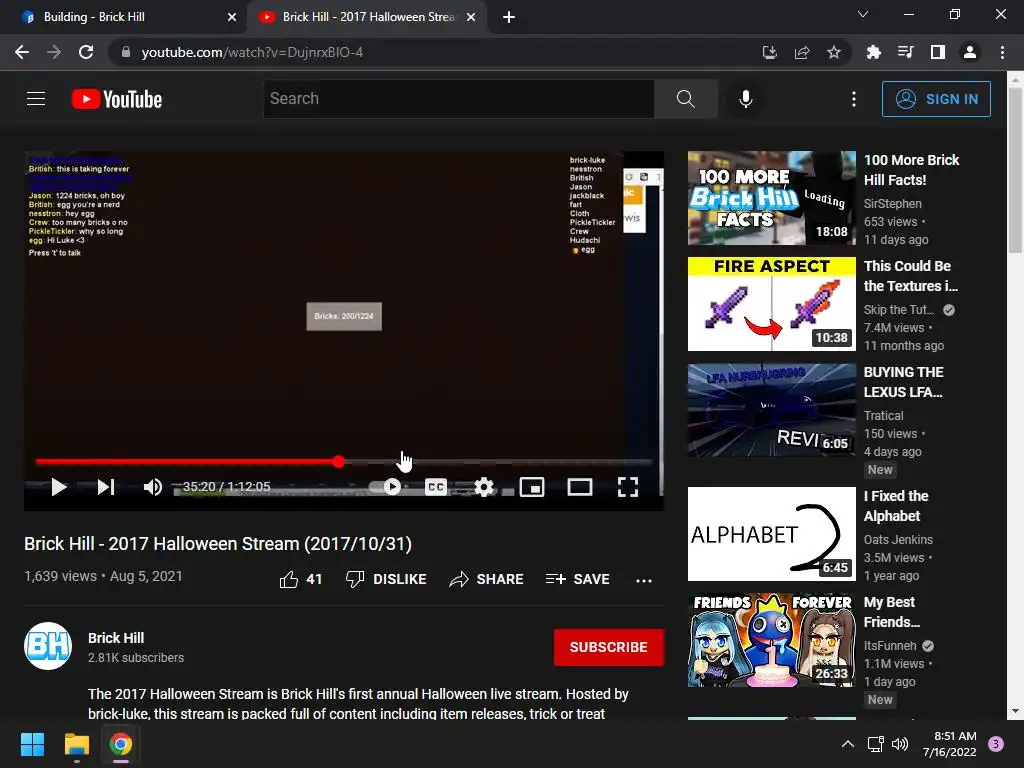Open the YouTube guide hamburger menu
This screenshot has height=768, width=1024.
[36, 99]
